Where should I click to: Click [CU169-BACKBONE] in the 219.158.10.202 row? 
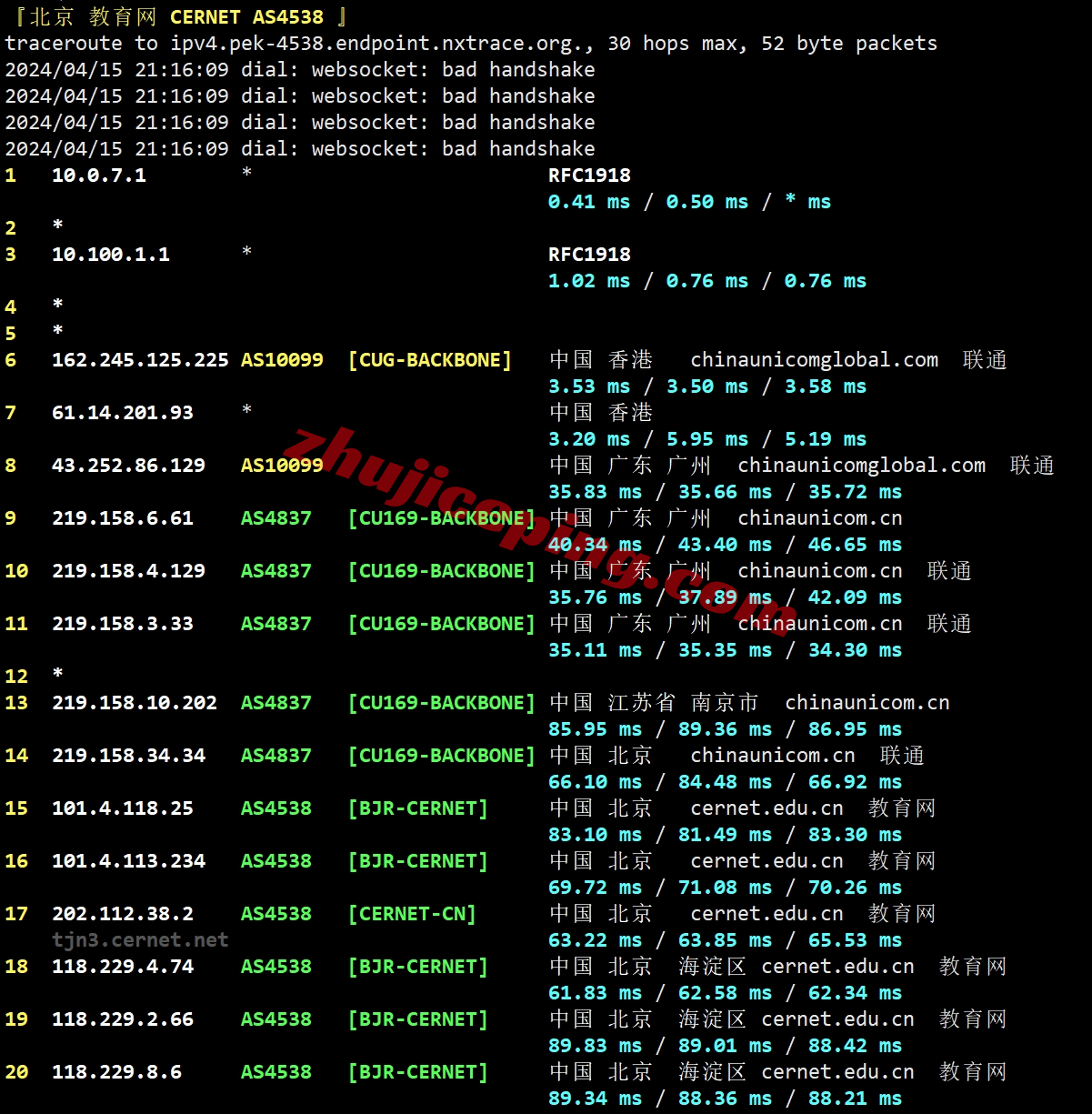tap(442, 703)
